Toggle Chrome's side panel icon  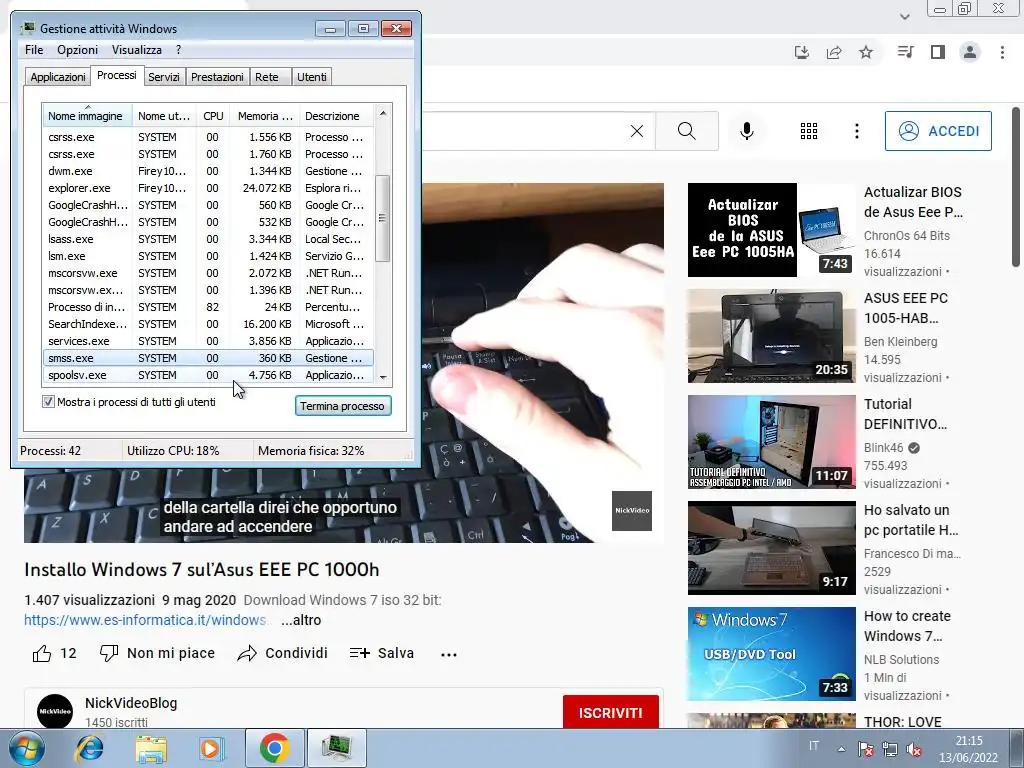coord(938,52)
